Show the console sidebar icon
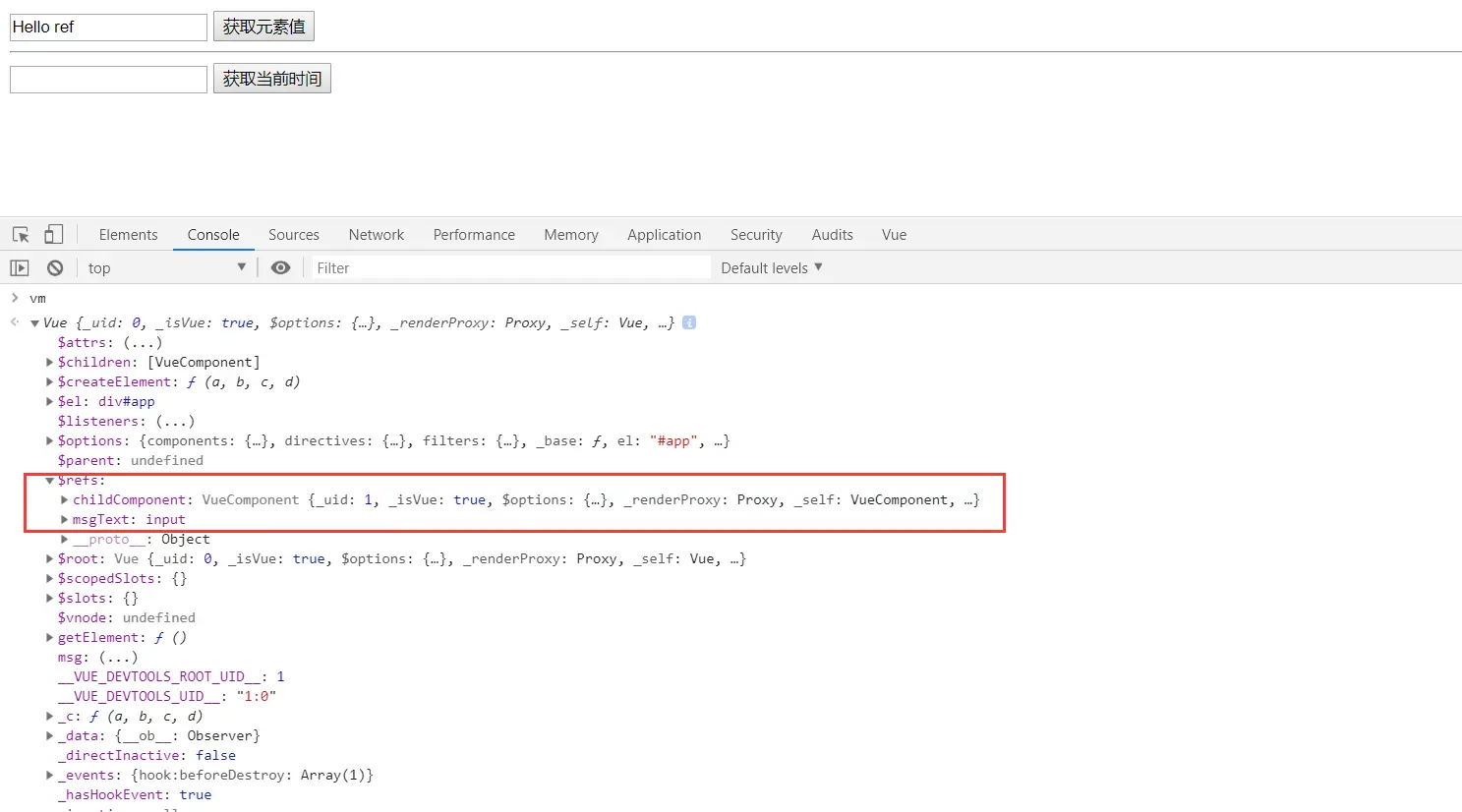This screenshot has width=1462, height=812. click(20, 267)
